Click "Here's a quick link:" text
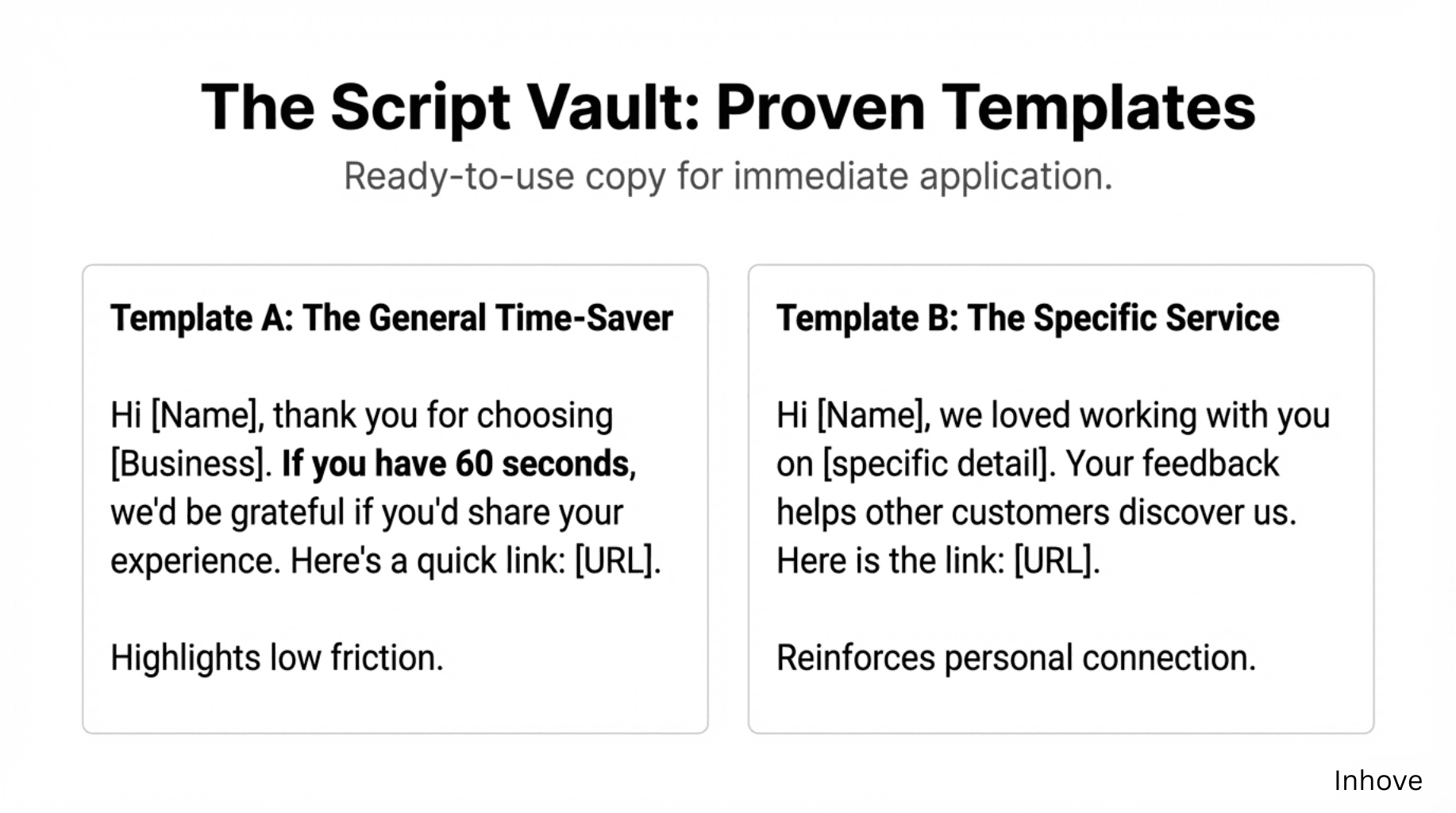The height and width of the screenshot is (813, 1456). [429, 561]
